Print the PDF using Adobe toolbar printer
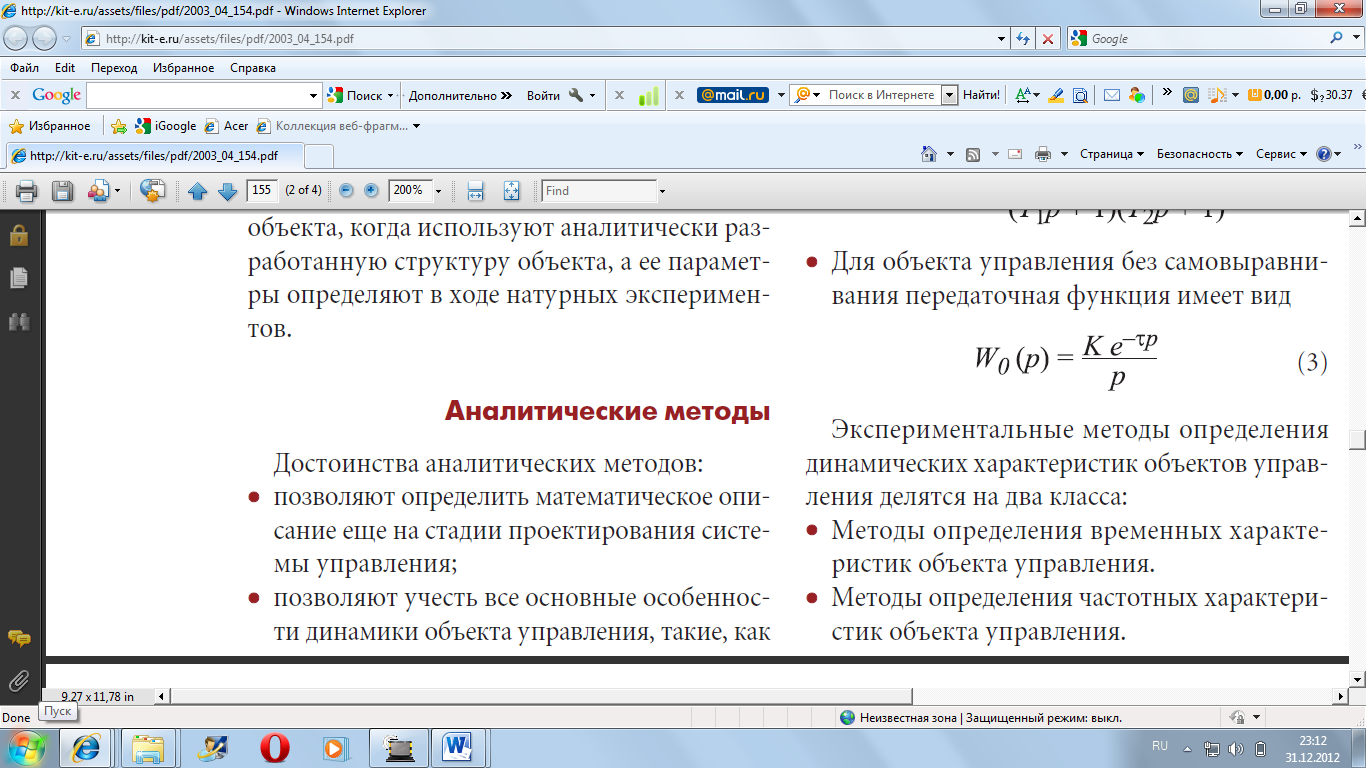1366x768 pixels. tap(26, 191)
